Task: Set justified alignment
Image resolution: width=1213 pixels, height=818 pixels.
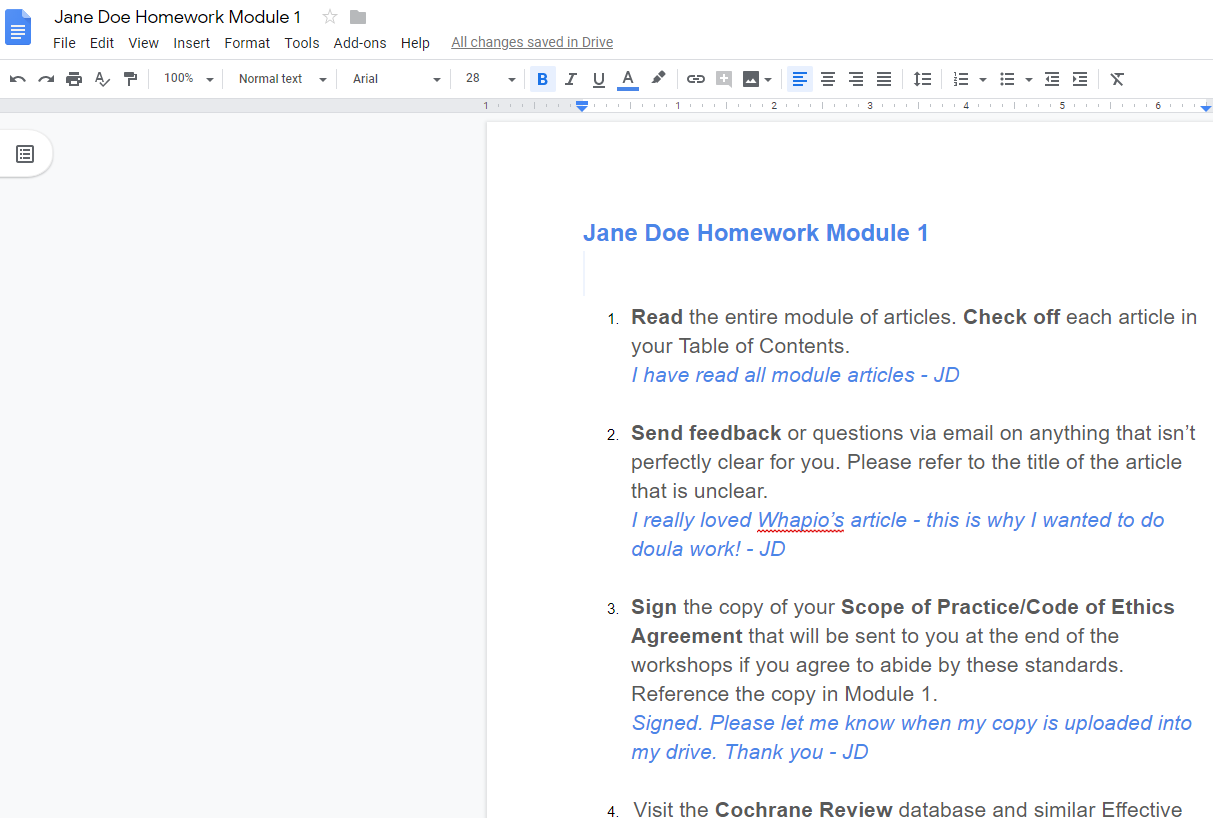Action: [884, 79]
